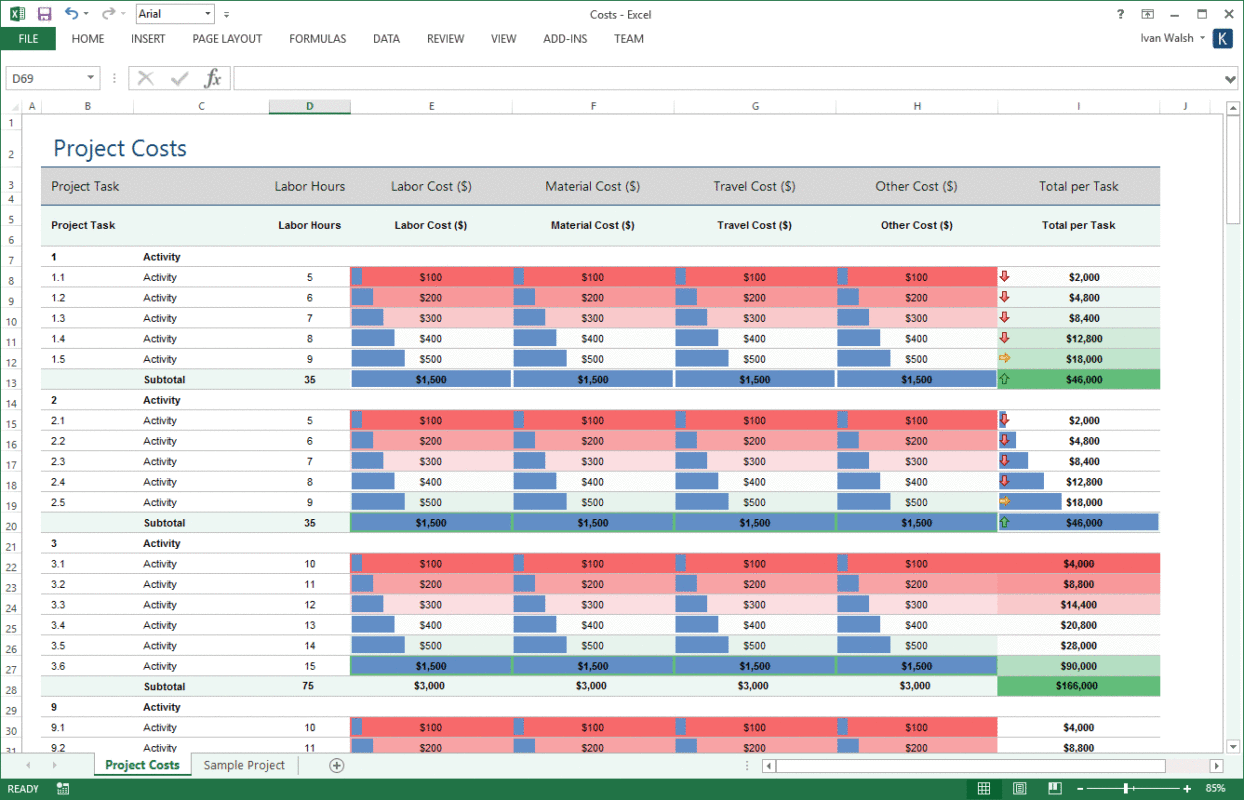Open Page Break Preview from the status bar

[x=1055, y=788]
